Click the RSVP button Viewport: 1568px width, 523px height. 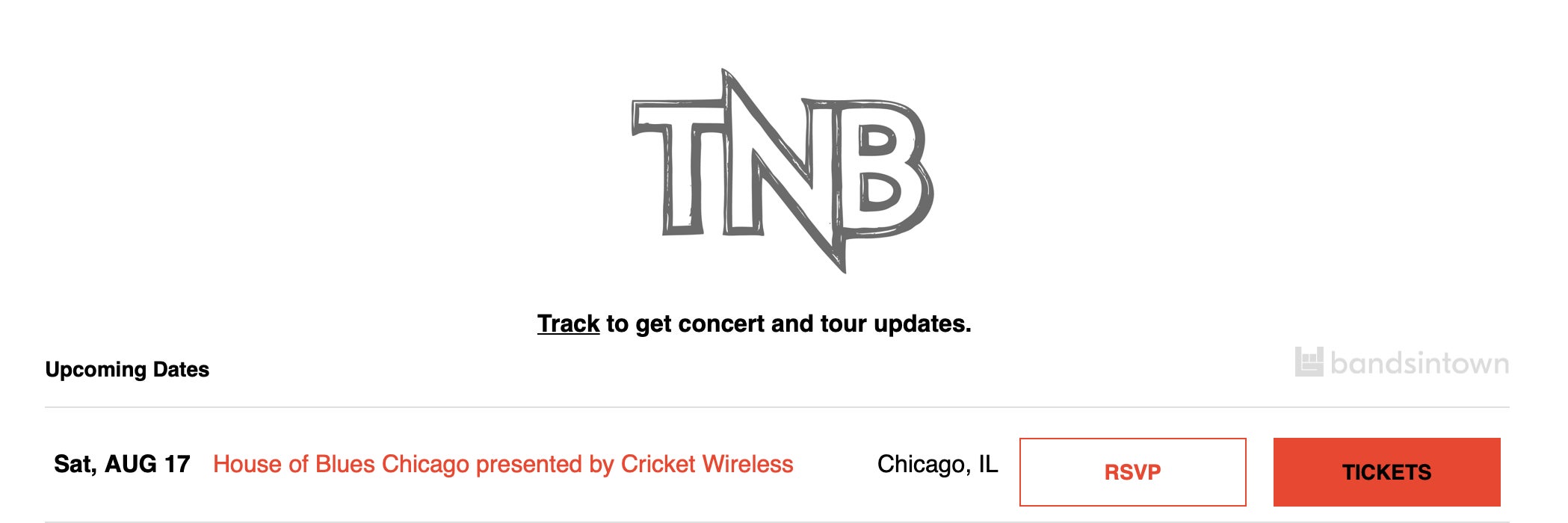click(x=1132, y=472)
